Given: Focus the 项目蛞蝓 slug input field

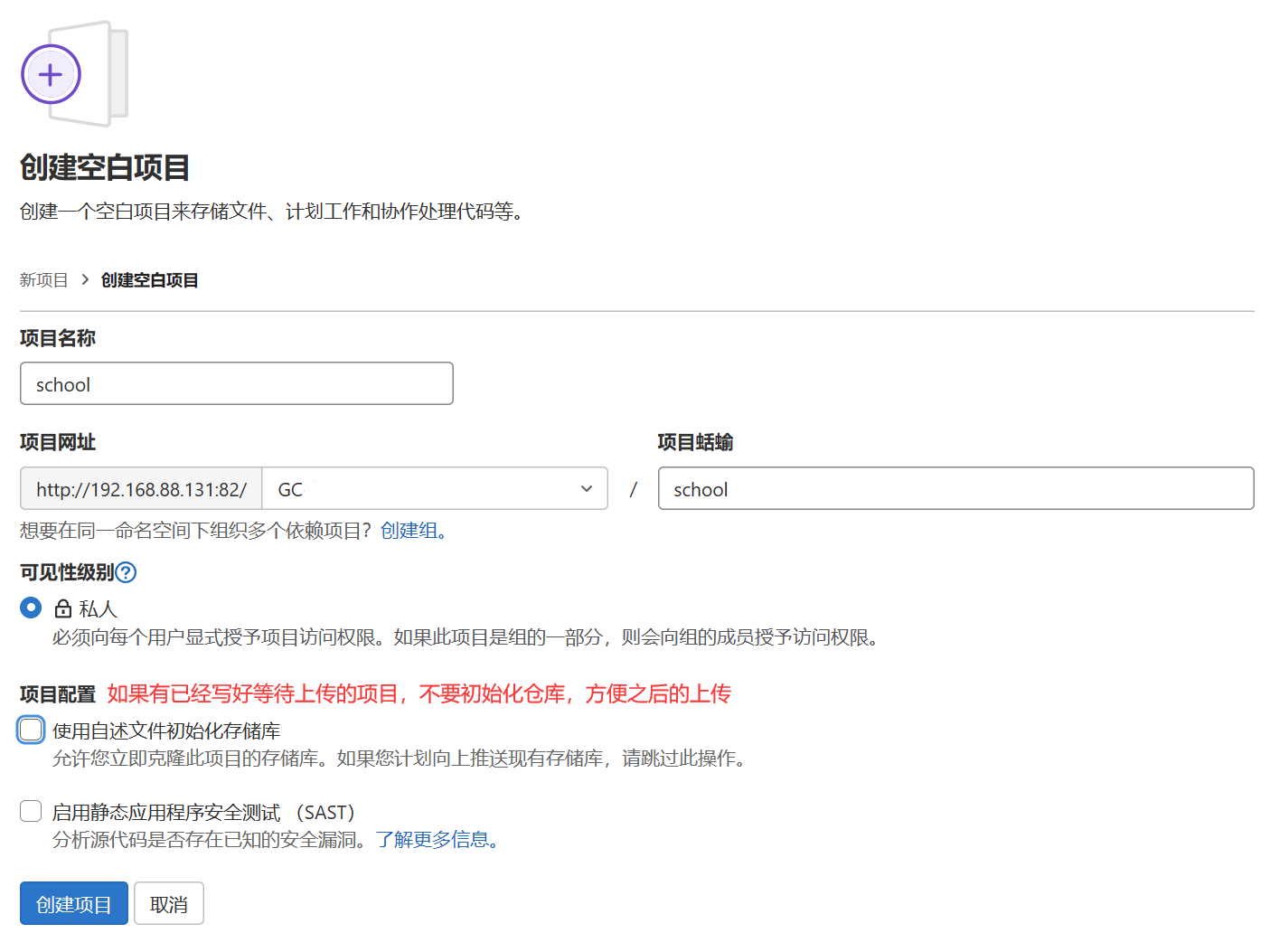Looking at the screenshot, I should (956, 489).
